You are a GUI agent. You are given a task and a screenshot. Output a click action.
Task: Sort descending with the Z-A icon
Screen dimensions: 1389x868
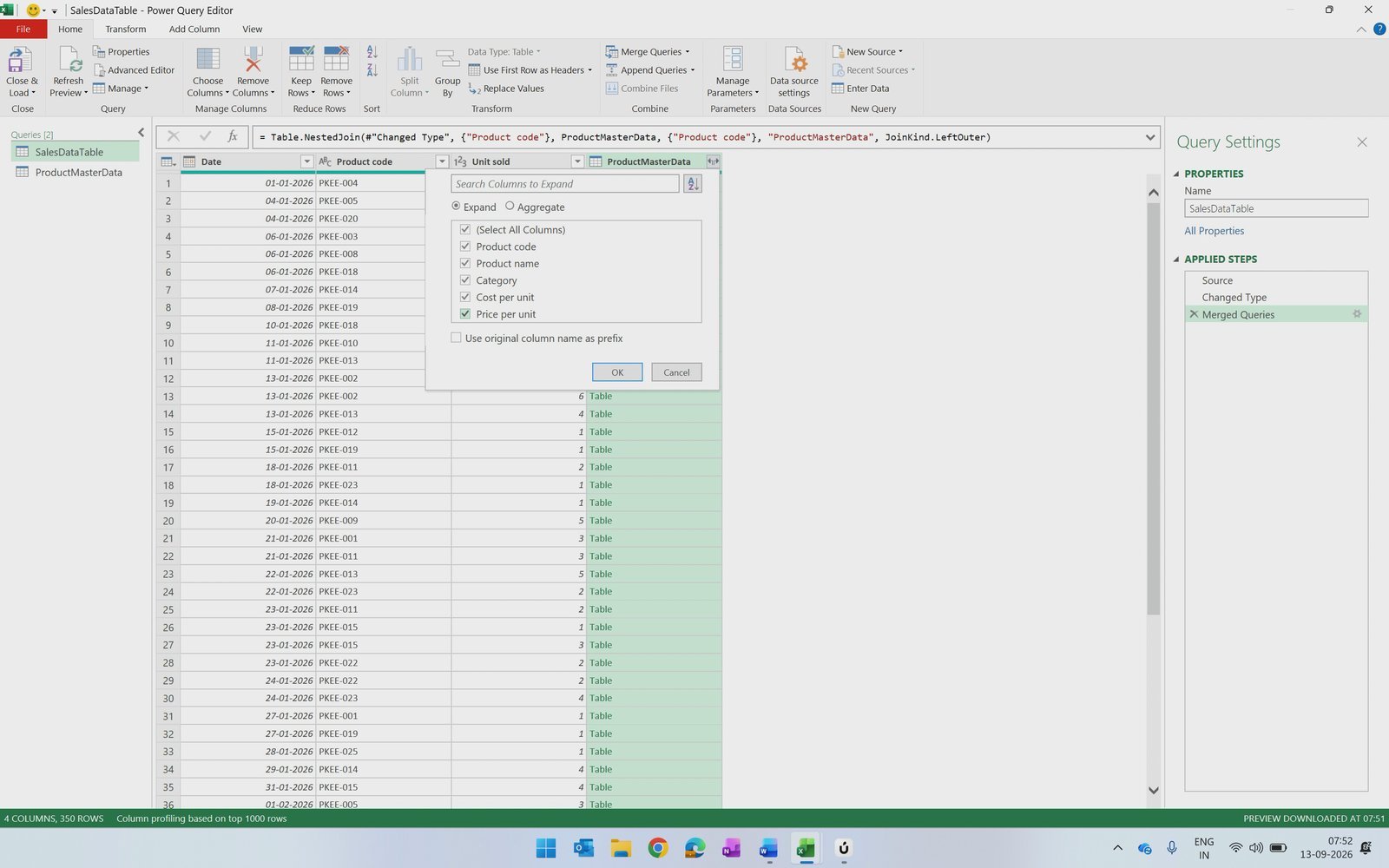[x=372, y=70]
